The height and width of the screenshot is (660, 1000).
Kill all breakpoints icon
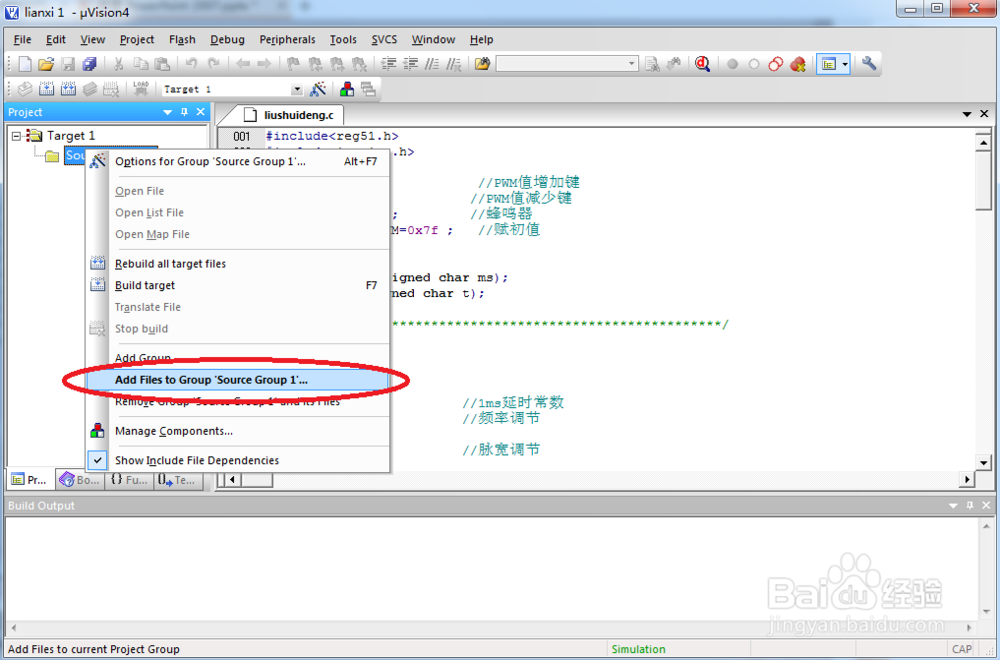pyautogui.click(x=797, y=64)
